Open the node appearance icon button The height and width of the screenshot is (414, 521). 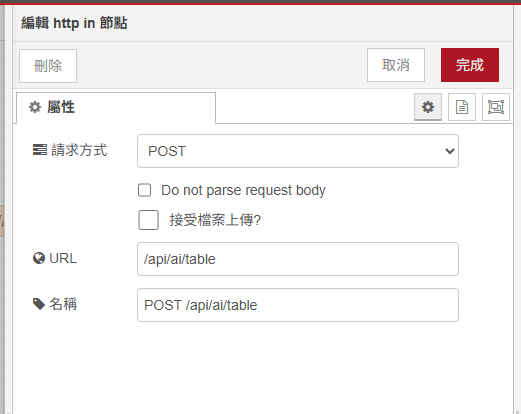pyautogui.click(x=496, y=107)
